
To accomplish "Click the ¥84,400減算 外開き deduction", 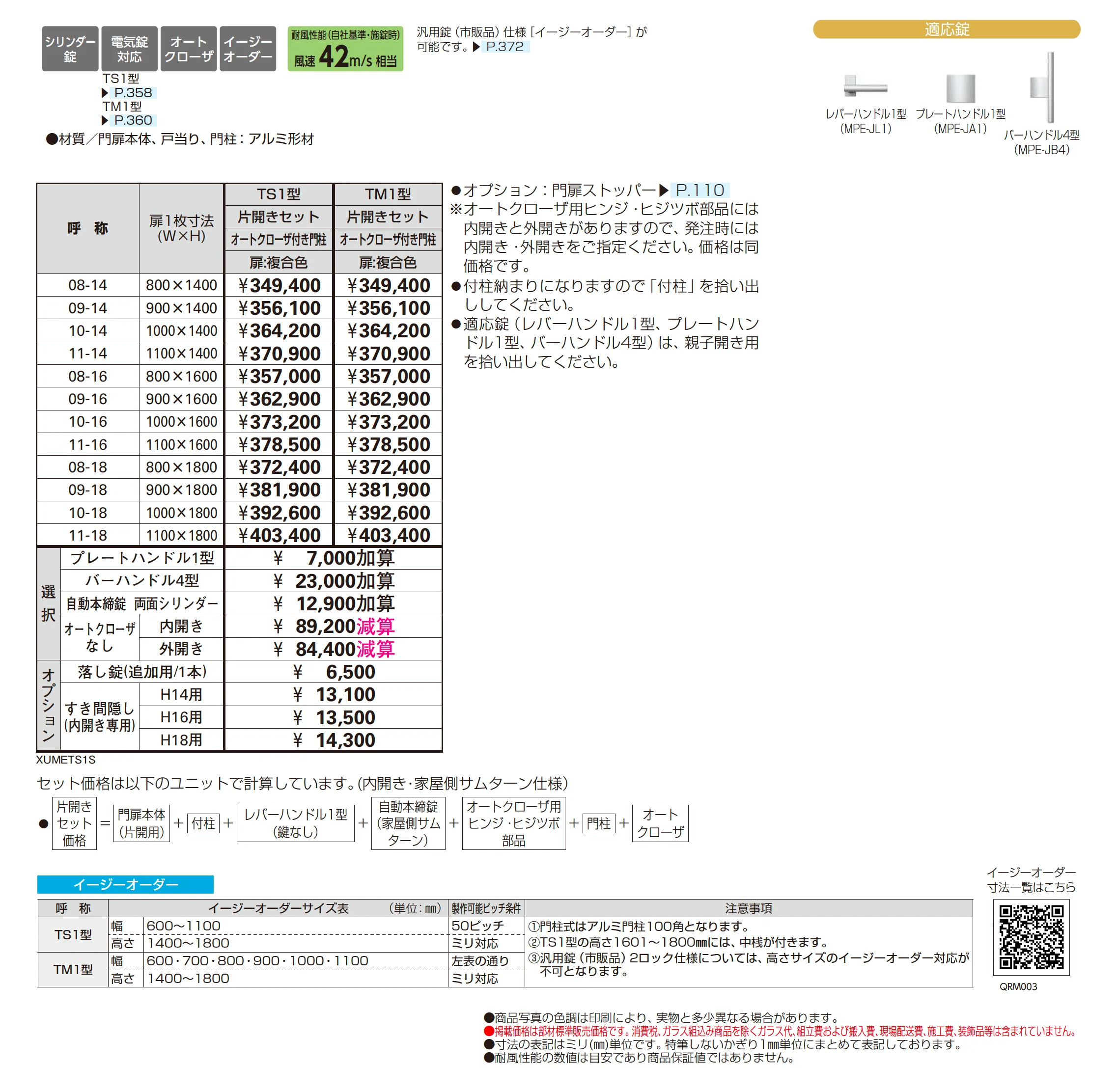I will tap(333, 649).
